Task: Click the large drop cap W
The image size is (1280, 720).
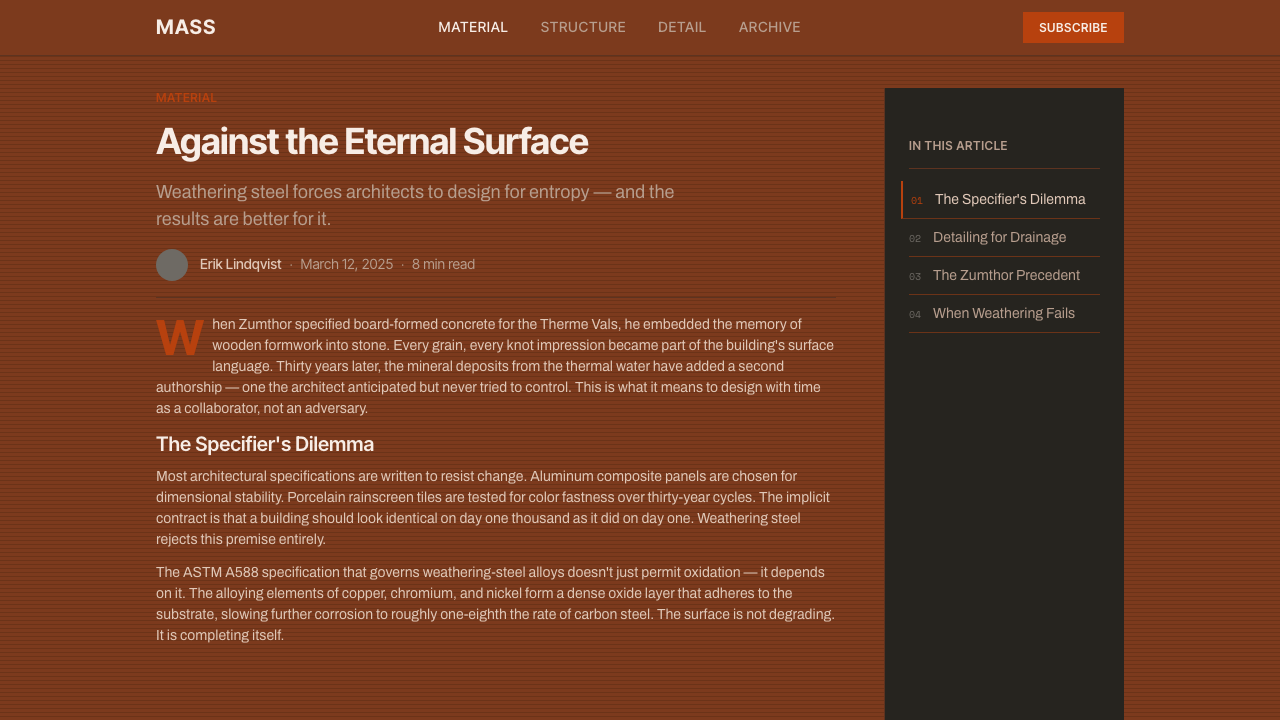Action: [180, 339]
